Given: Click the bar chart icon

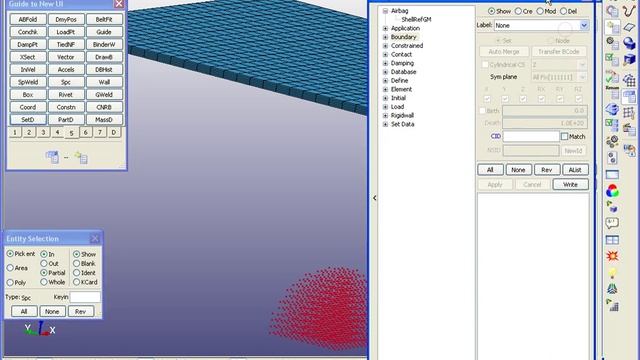Looking at the screenshot, I should point(612,305).
